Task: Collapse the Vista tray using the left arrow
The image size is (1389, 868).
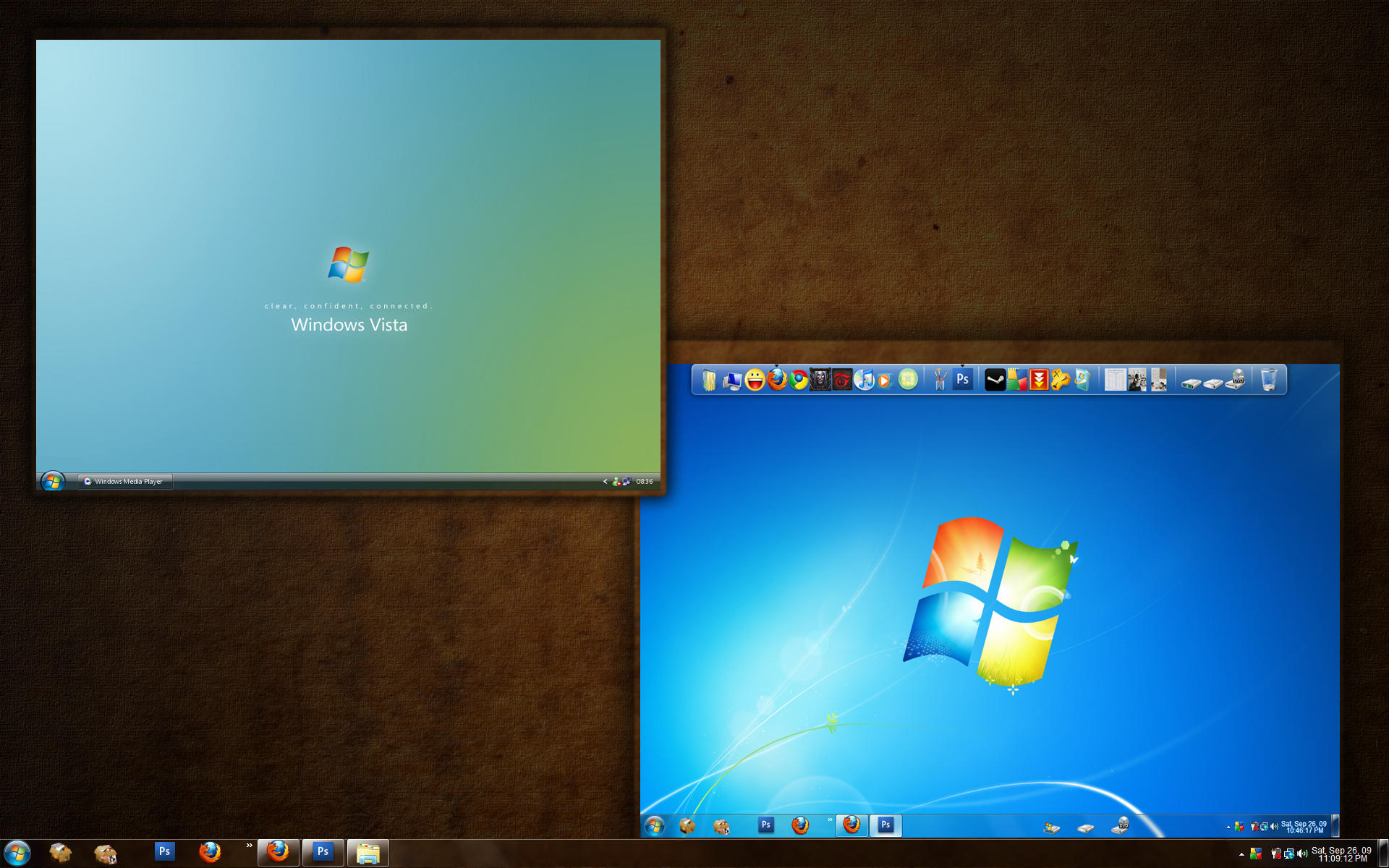Action: coord(605,481)
